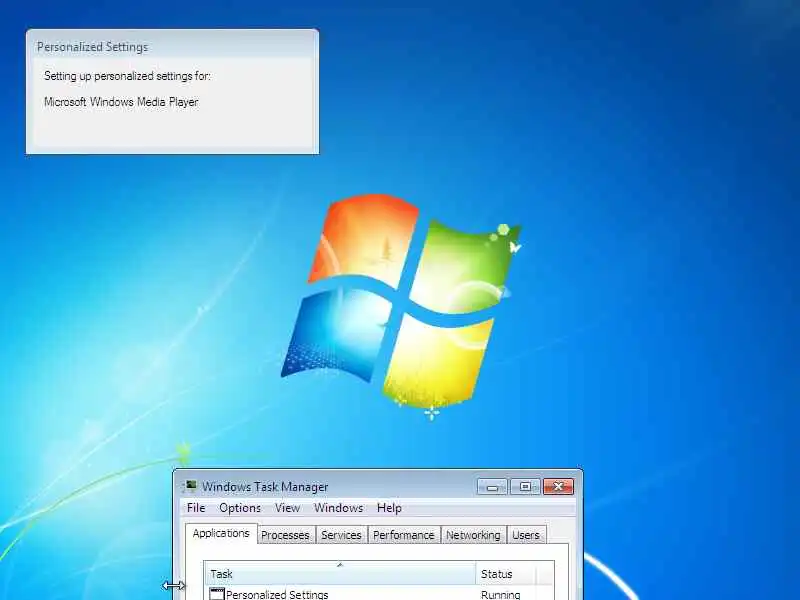Maximize the Windows Task Manager window
The width and height of the screenshot is (800, 600).
524,487
